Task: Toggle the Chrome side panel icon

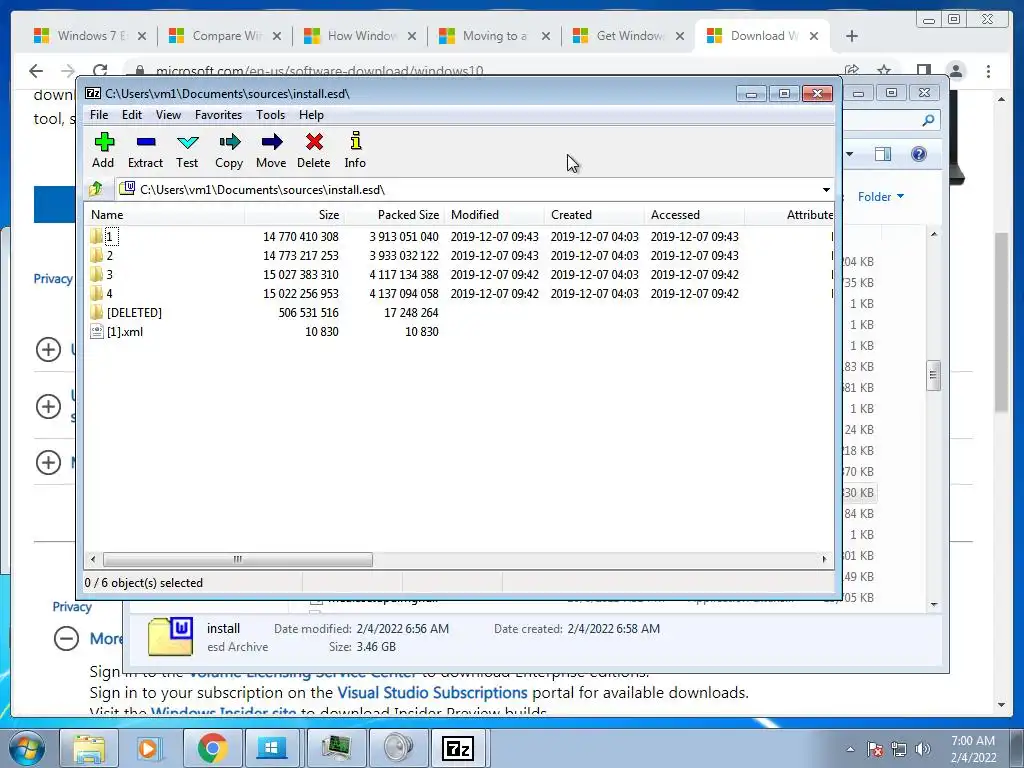Action: tap(923, 71)
